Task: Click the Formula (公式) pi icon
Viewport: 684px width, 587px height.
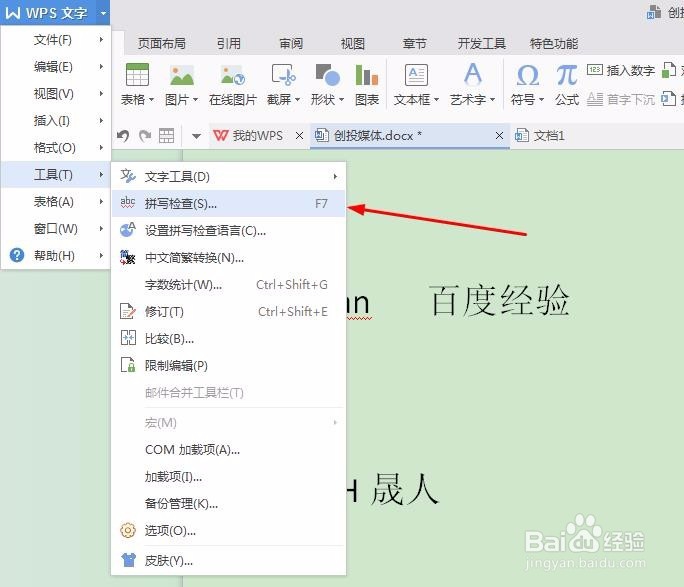Action: click(x=567, y=75)
